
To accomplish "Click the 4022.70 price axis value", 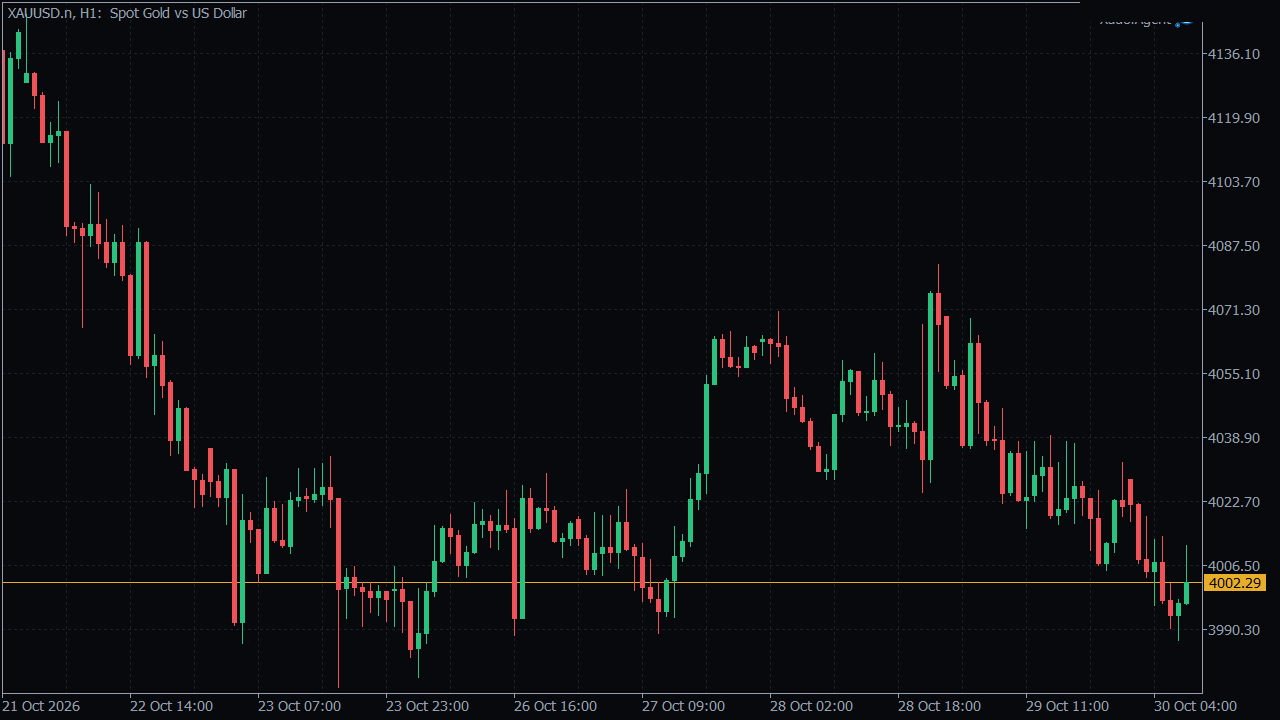I will tap(1234, 502).
